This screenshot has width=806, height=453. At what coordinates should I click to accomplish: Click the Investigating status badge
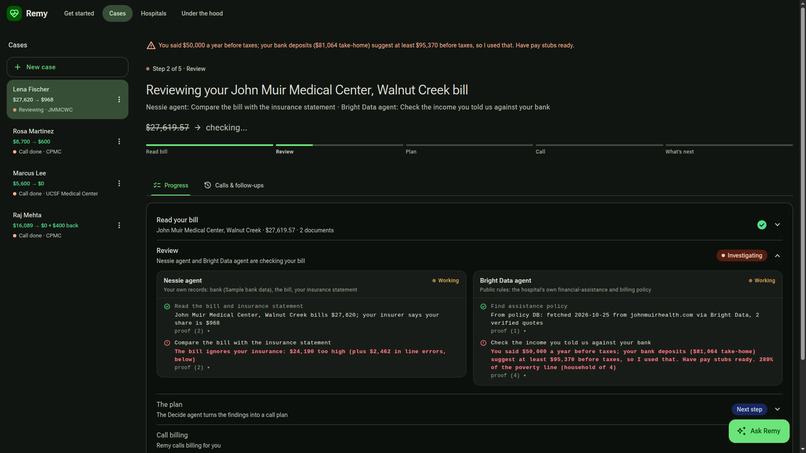tap(742, 256)
